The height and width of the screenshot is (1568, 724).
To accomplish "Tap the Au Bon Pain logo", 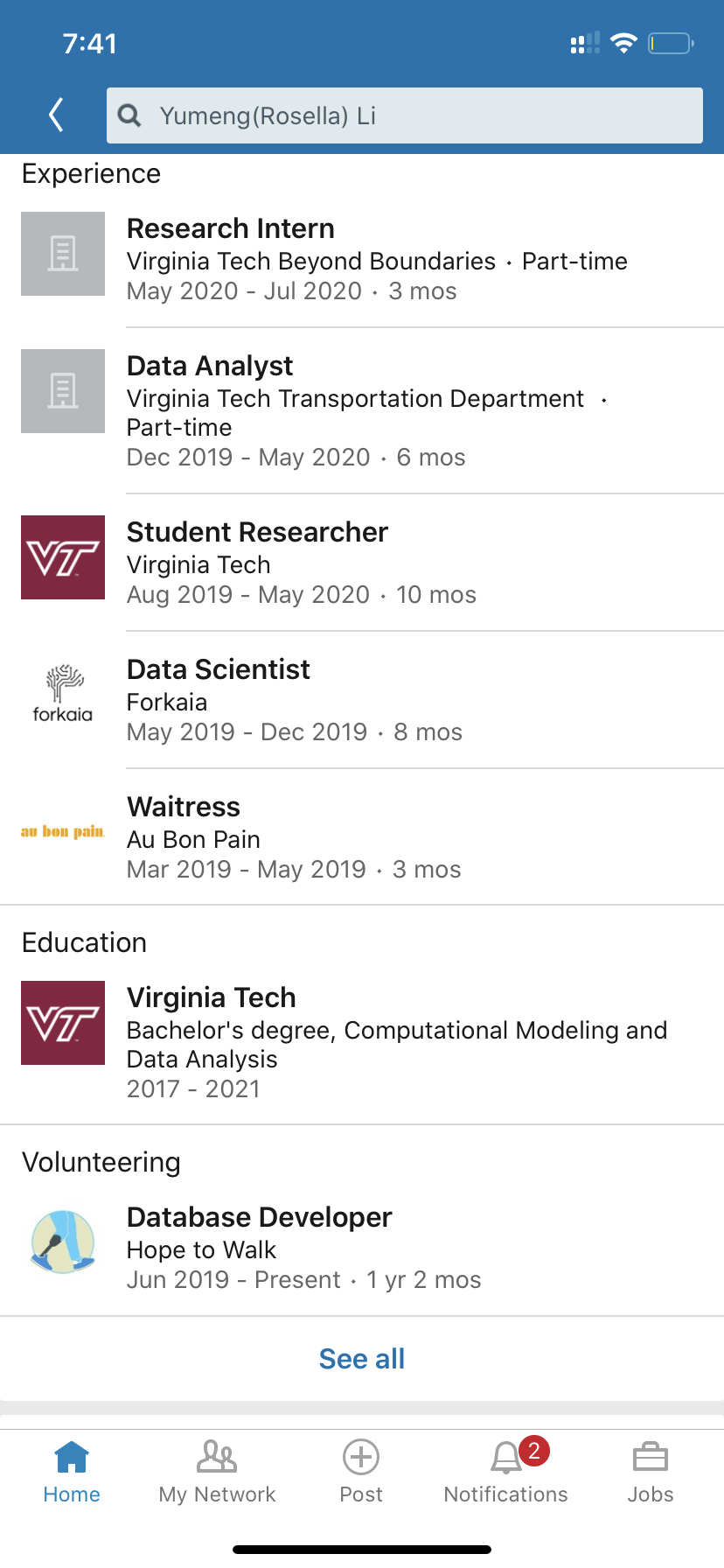I will [x=63, y=832].
